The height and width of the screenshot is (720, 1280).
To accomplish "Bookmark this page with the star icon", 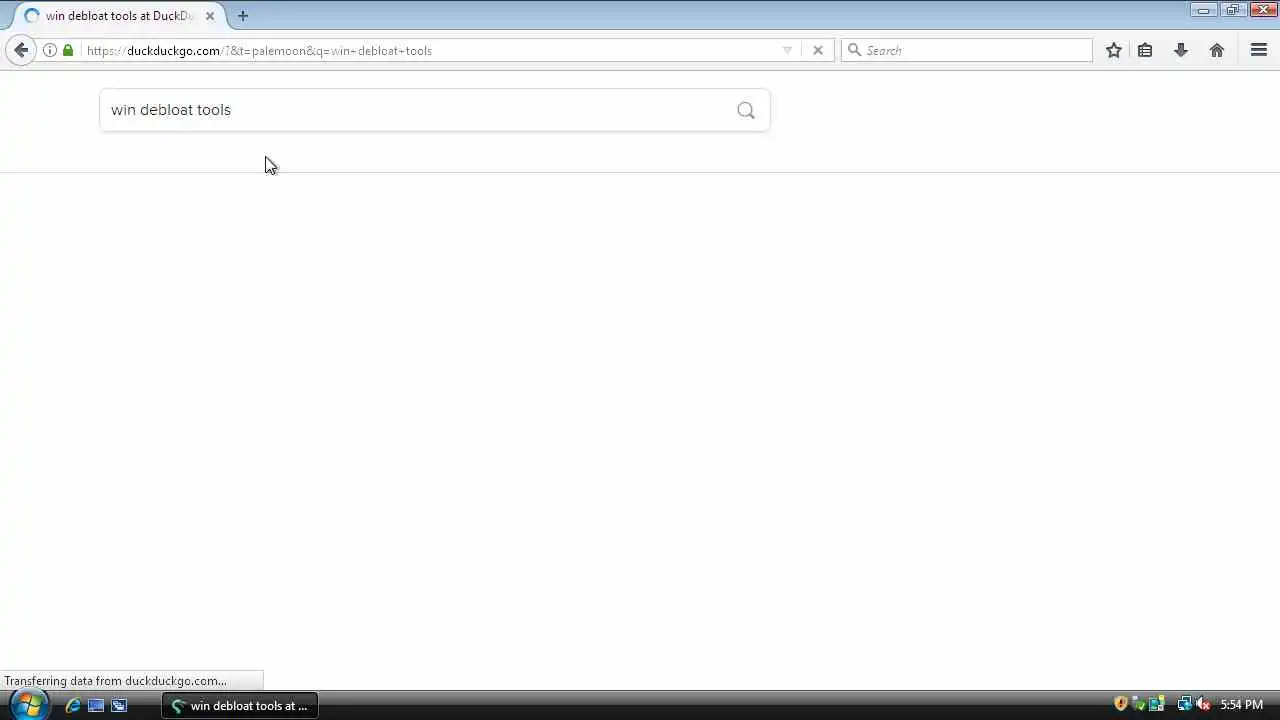I will (1114, 50).
